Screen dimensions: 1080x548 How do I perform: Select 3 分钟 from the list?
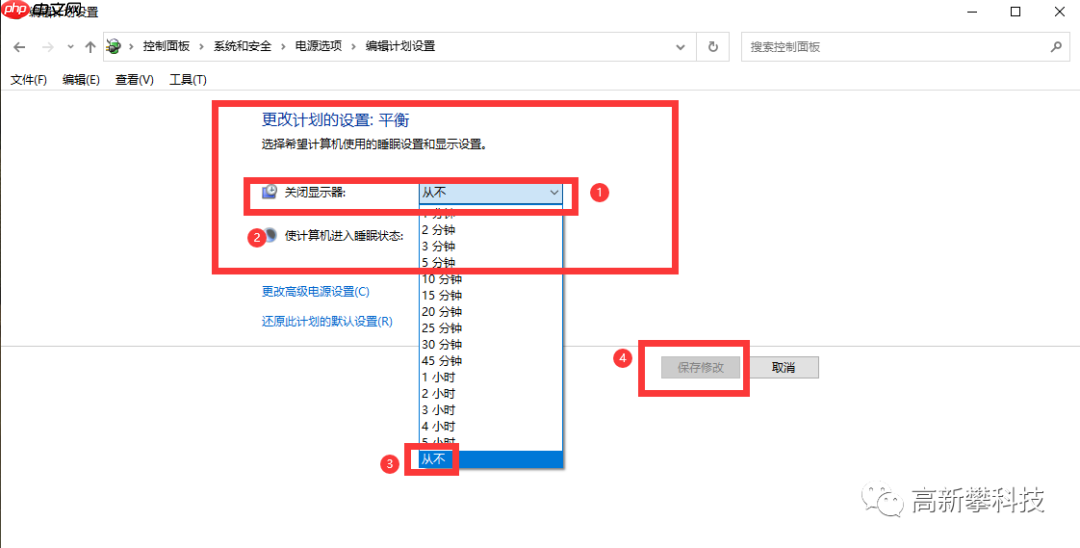tap(491, 246)
